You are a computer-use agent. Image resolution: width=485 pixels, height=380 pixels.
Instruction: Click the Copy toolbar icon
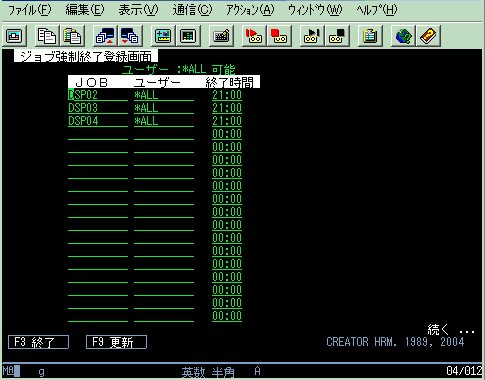(47, 36)
